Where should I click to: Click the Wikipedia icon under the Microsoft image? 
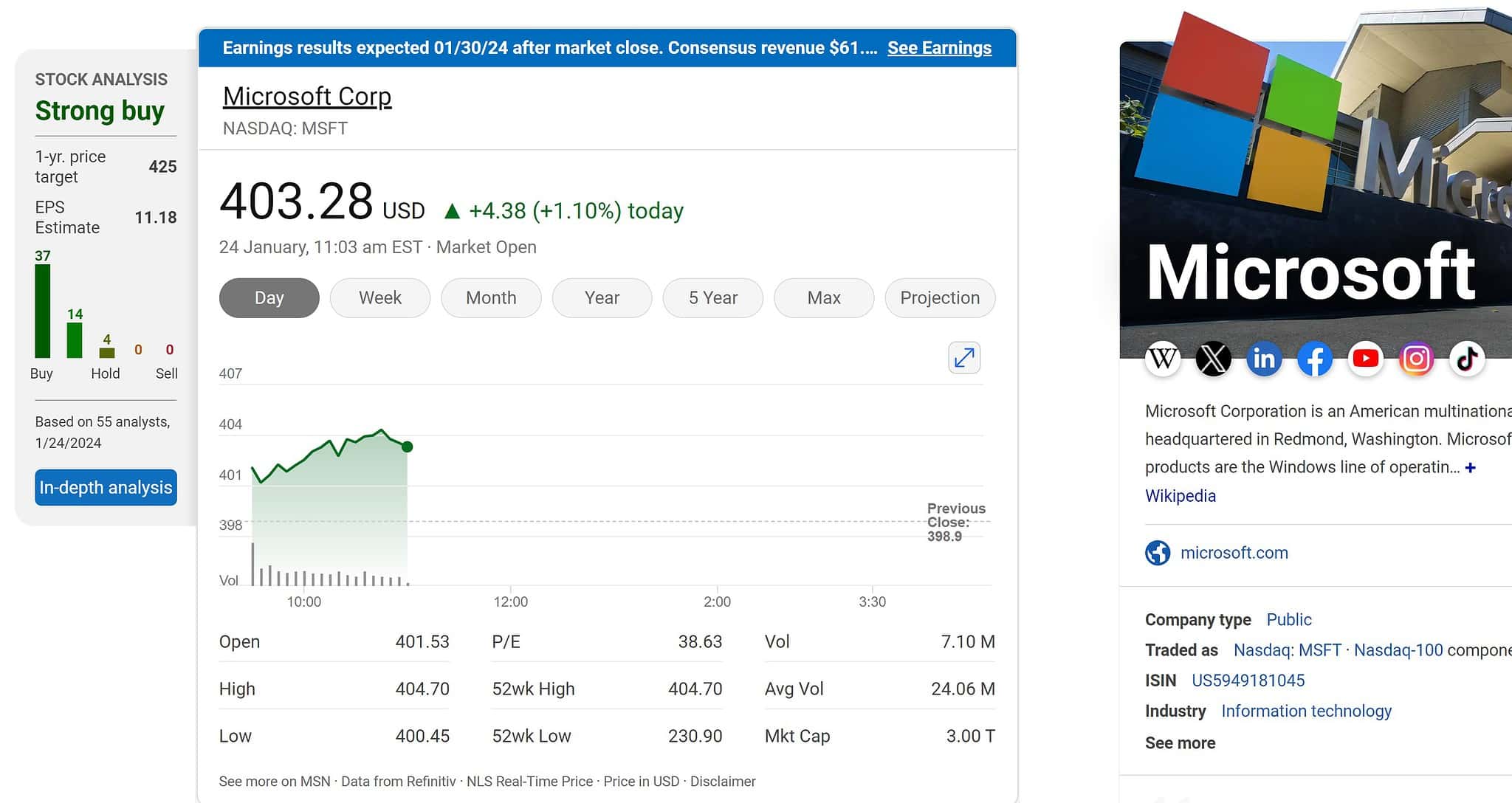point(1162,359)
